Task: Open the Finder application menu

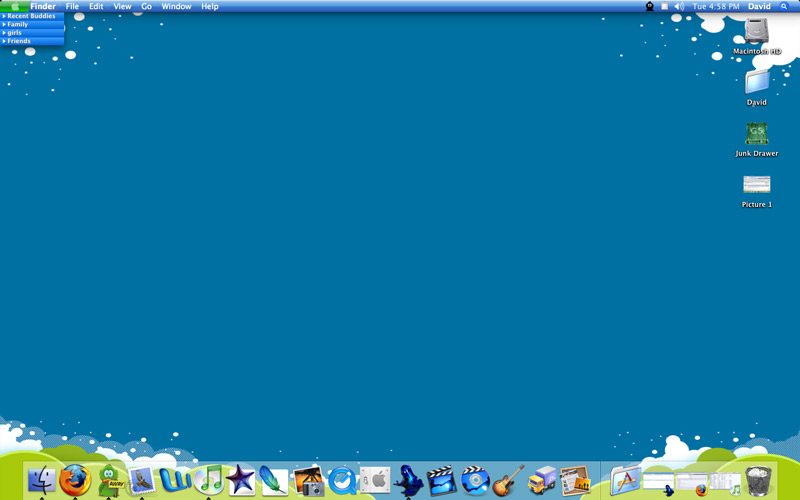Action: pos(43,6)
